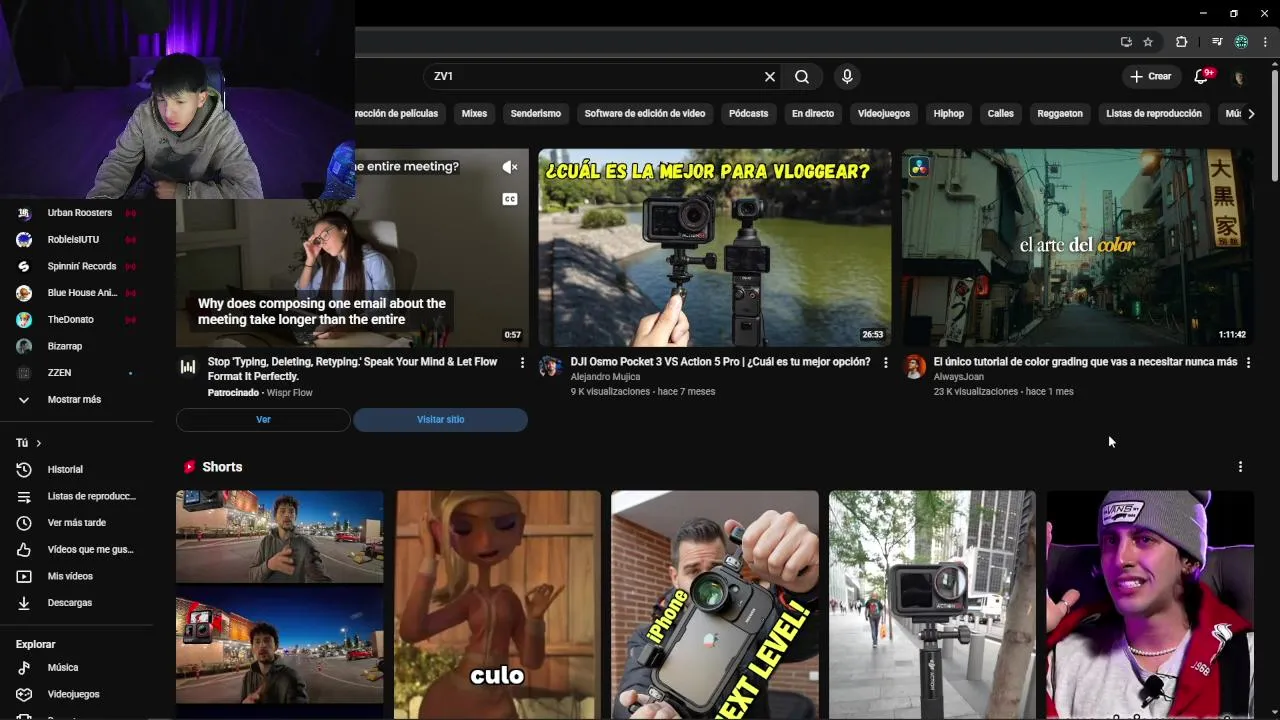Clear the ZV1 search text
1280x720 pixels.
[x=770, y=77]
